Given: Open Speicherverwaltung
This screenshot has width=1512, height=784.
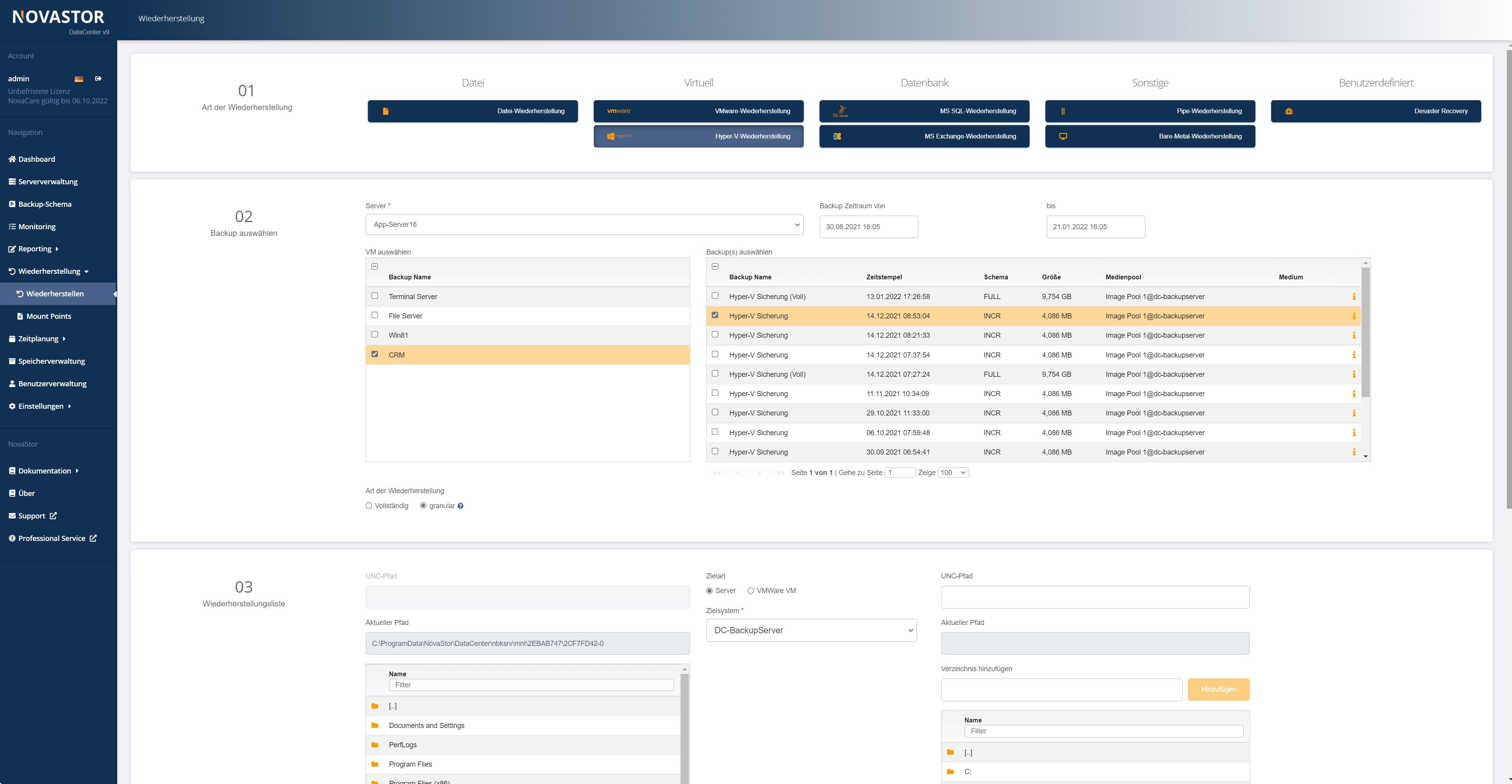Looking at the screenshot, I should pos(46,361).
